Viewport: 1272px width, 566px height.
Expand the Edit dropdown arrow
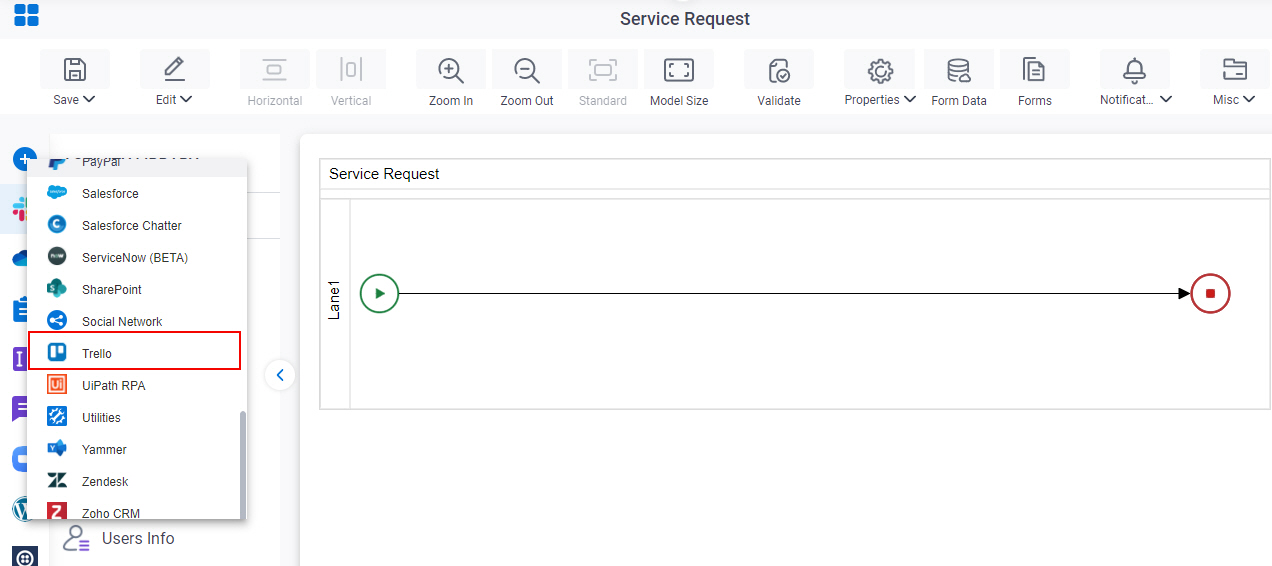pyautogui.click(x=186, y=99)
